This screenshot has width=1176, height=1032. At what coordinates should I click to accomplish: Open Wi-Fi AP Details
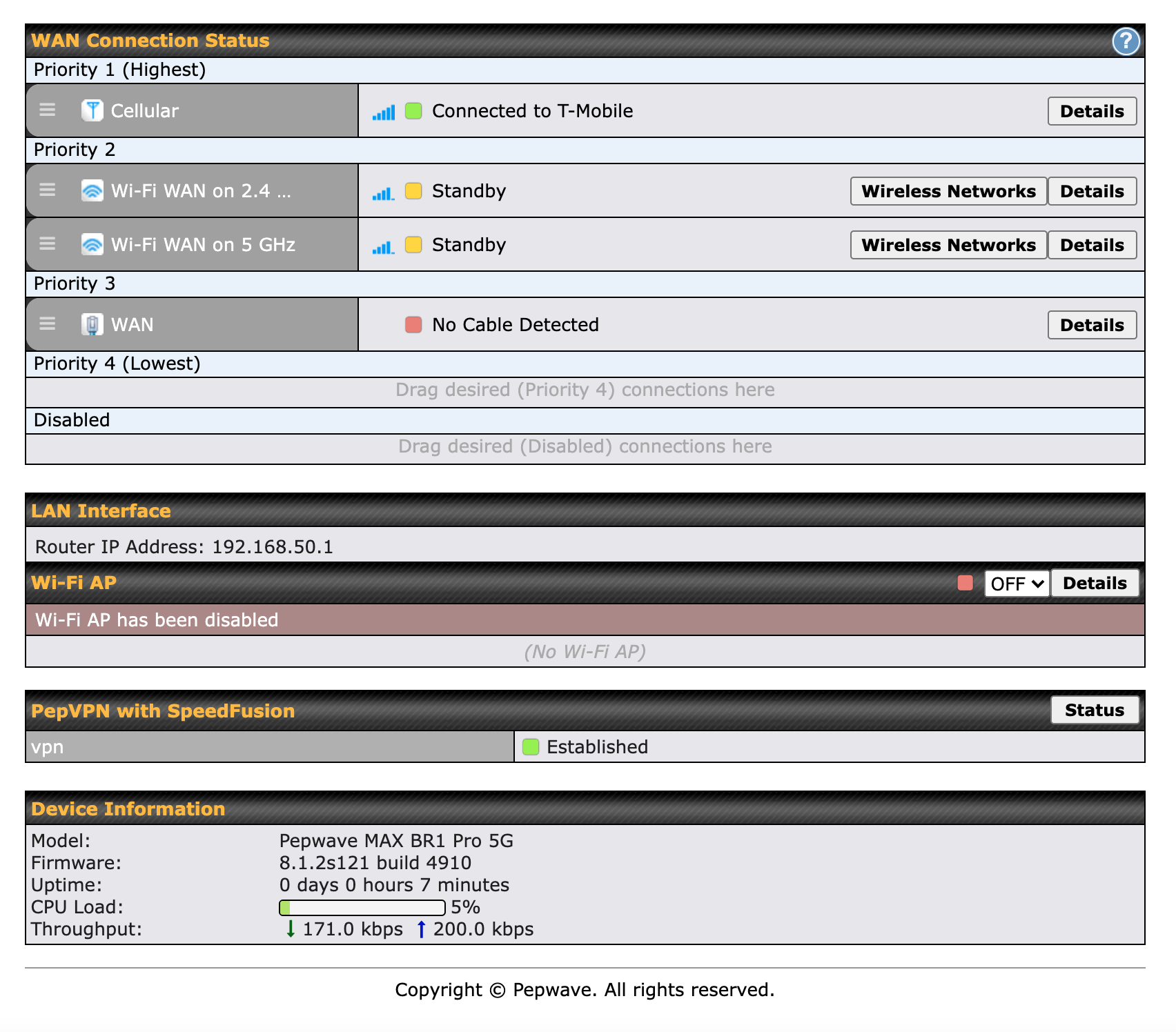click(x=1094, y=583)
